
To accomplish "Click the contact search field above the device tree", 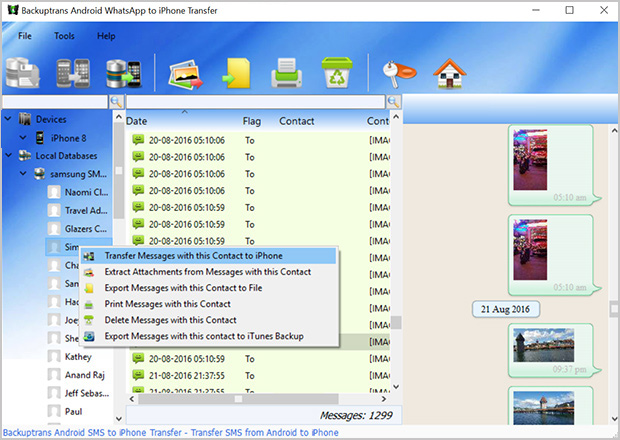I will pyautogui.click(x=54, y=102).
